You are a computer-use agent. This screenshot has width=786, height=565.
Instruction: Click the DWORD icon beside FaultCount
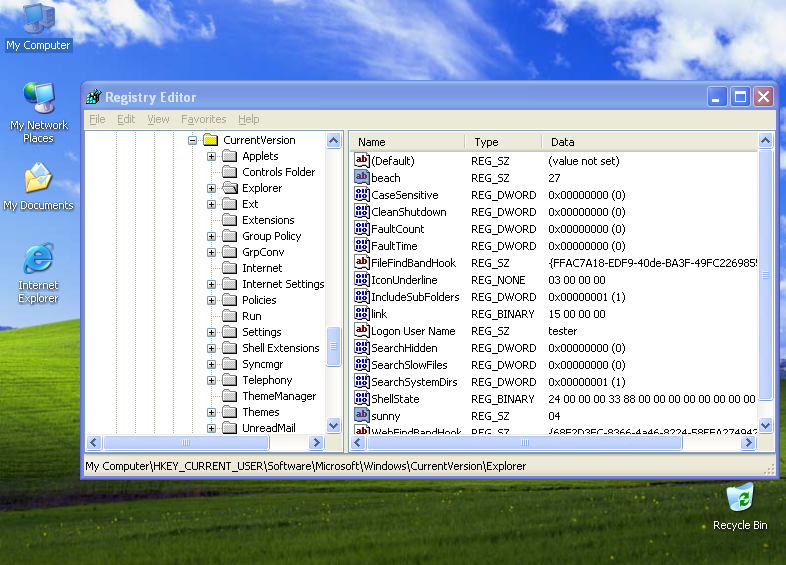361,229
